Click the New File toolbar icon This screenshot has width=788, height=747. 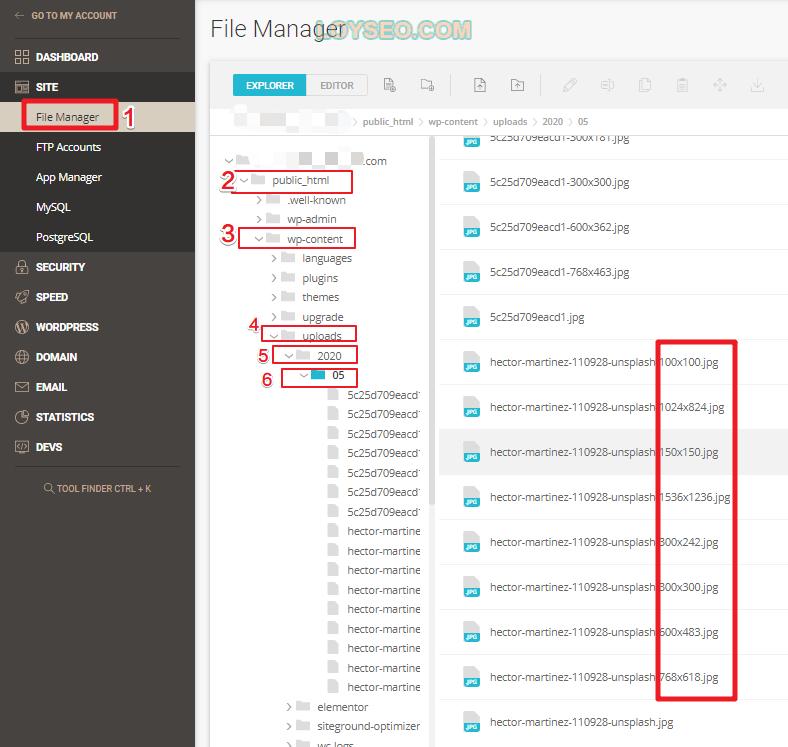click(390, 85)
